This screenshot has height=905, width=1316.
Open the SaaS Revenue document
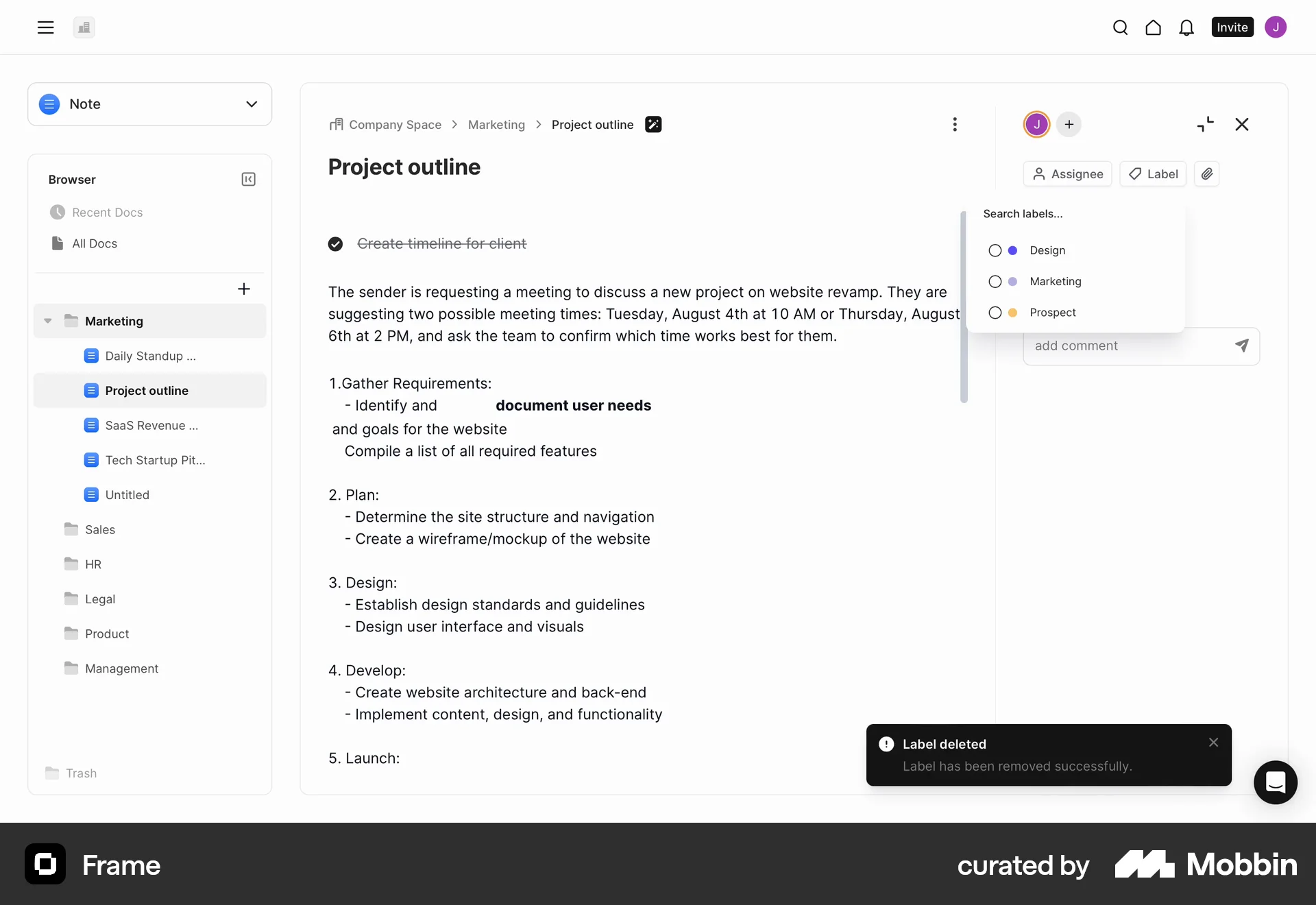tap(151, 425)
